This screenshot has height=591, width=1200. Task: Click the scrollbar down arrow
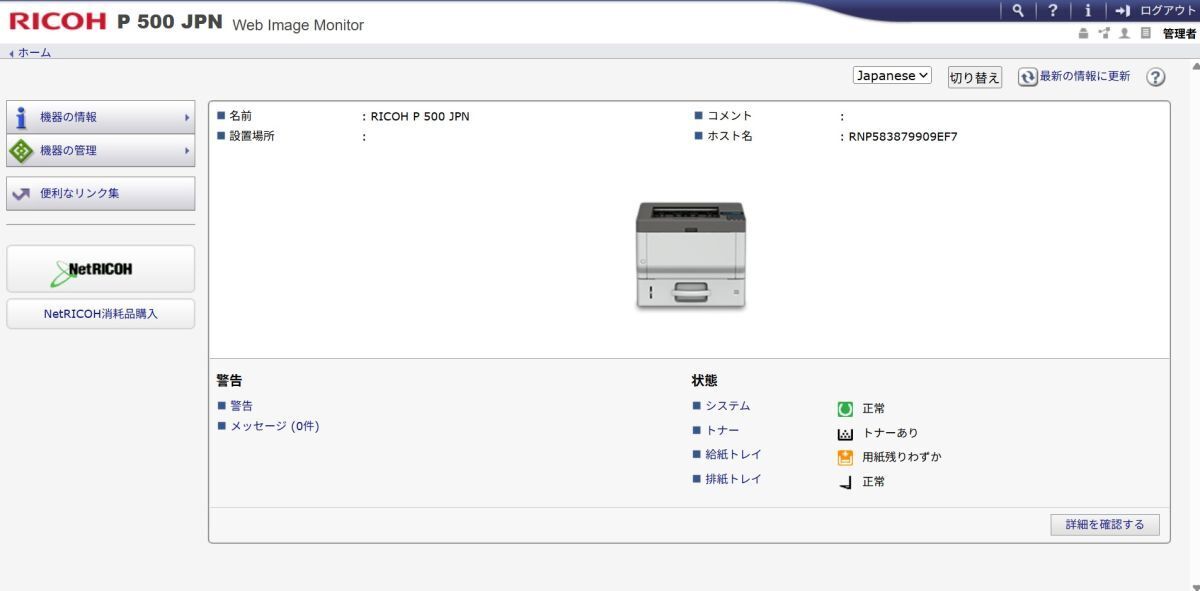(1194, 587)
